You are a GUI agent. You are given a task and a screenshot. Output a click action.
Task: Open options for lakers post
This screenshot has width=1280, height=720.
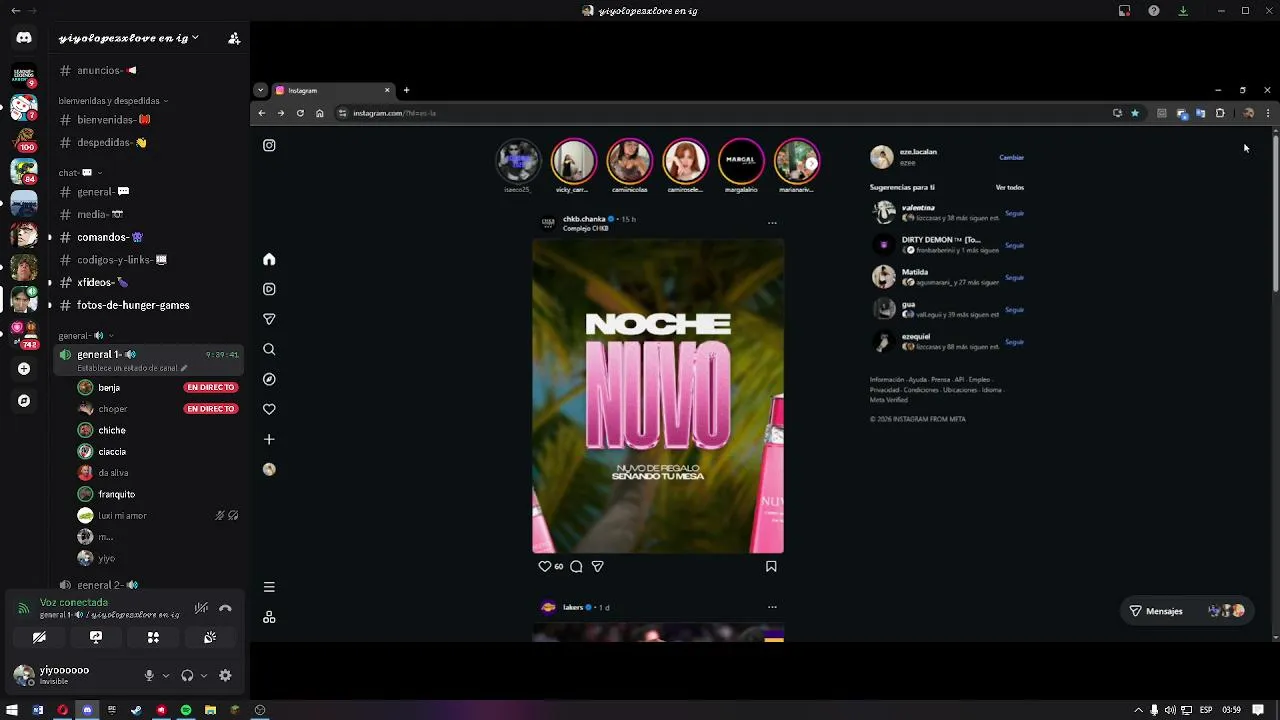772,607
